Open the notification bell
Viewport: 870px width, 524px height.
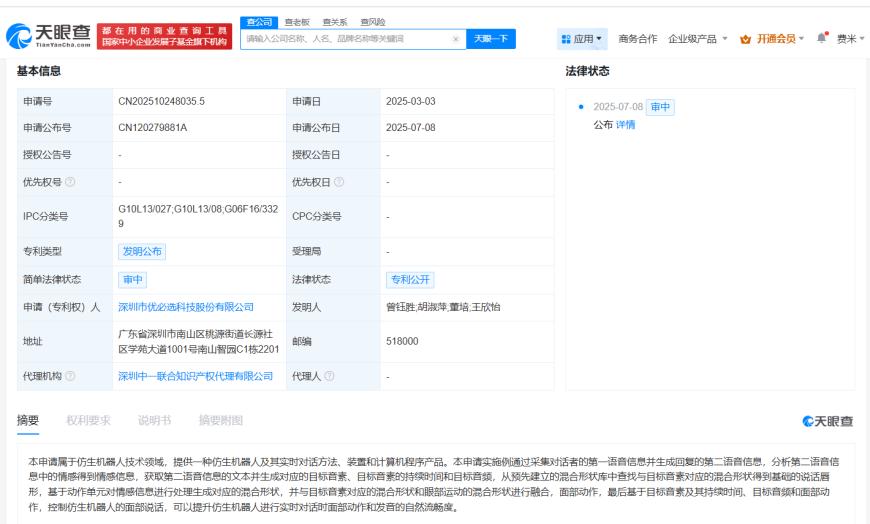821,38
